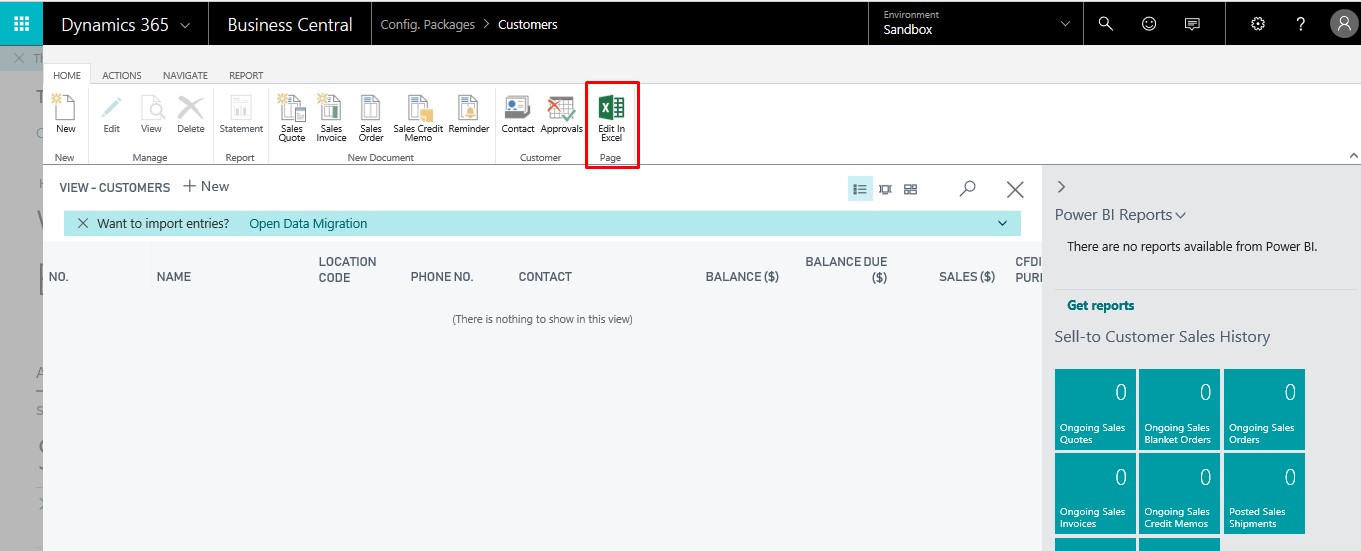Sort by the NAME column header
The width and height of the screenshot is (1361, 551).
[x=174, y=277]
